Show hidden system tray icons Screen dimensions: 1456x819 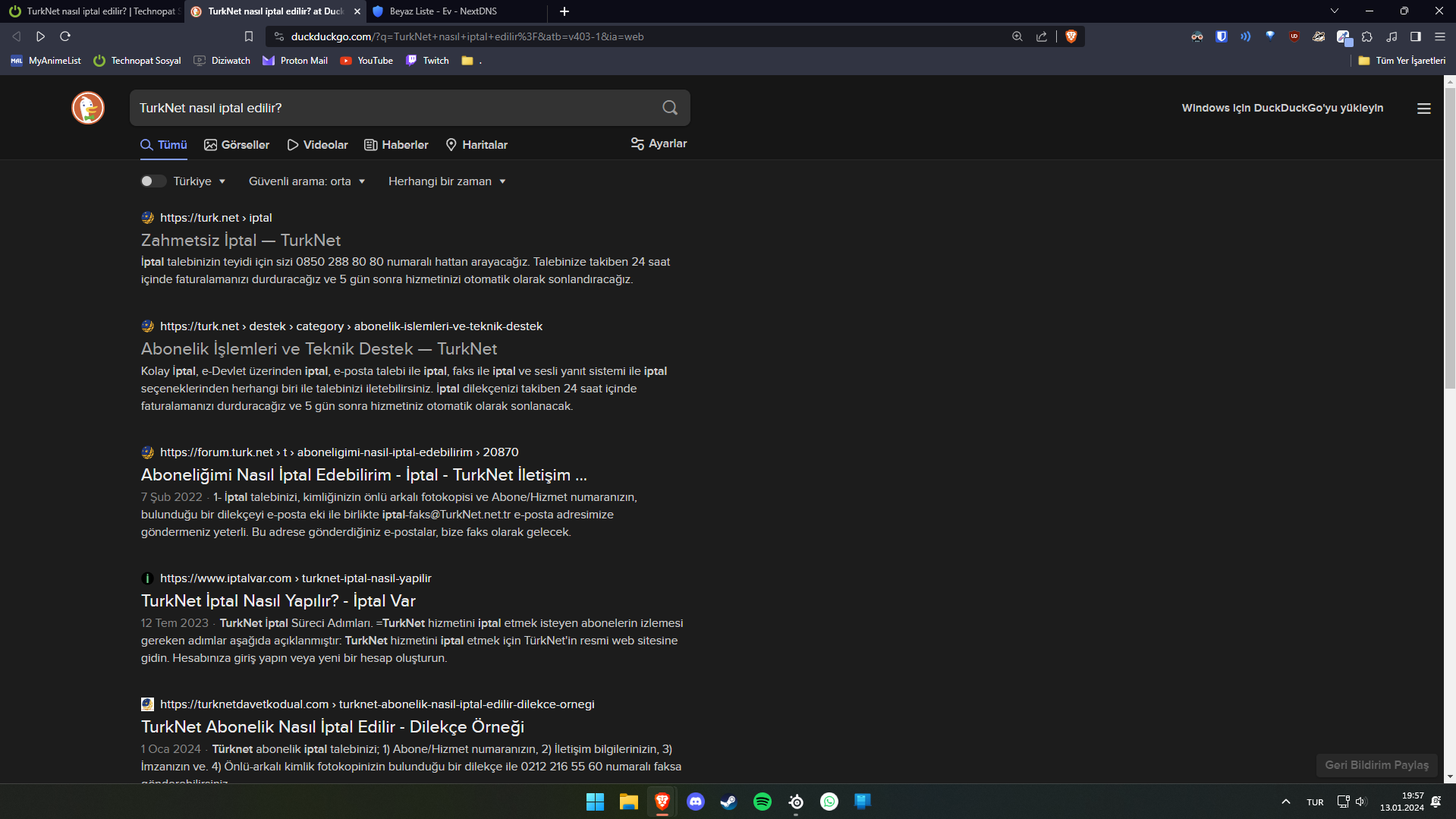(x=1286, y=802)
